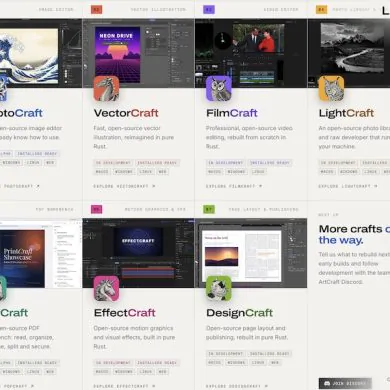Click EffectCraft's Installers Ready tag
The image size is (390, 390).
pyautogui.click(x=157, y=363)
